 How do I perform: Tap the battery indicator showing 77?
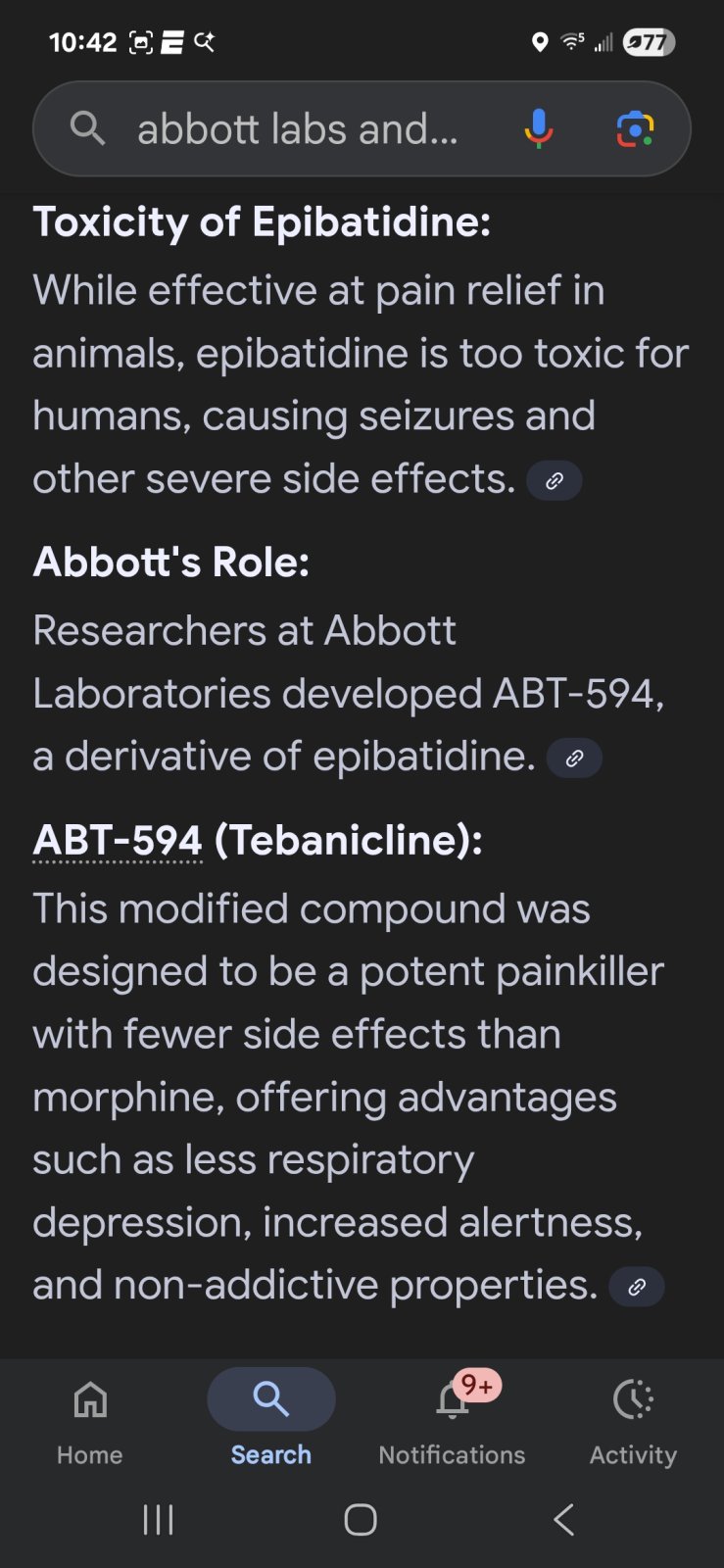coord(649,42)
